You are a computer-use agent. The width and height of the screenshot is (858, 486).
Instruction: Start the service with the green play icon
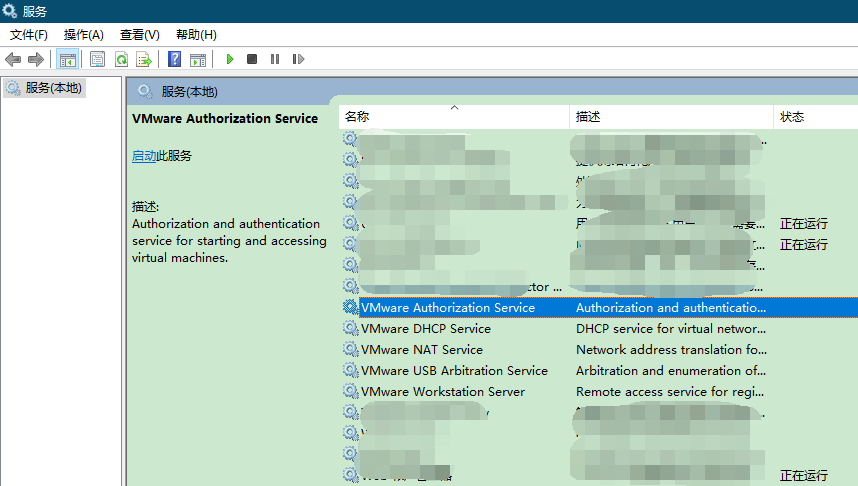coord(230,59)
